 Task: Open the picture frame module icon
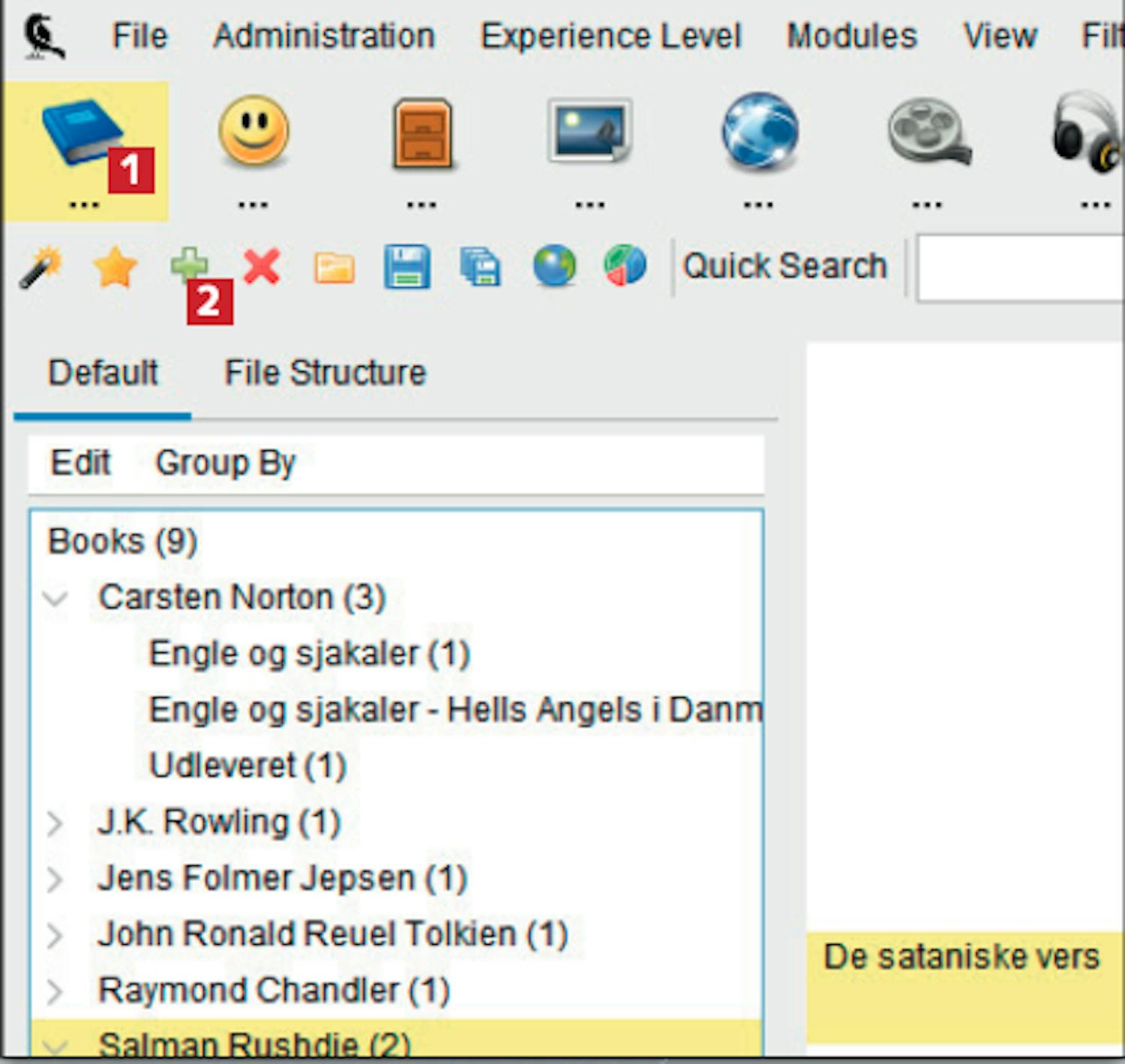pyautogui.click(x=589, y=131)
